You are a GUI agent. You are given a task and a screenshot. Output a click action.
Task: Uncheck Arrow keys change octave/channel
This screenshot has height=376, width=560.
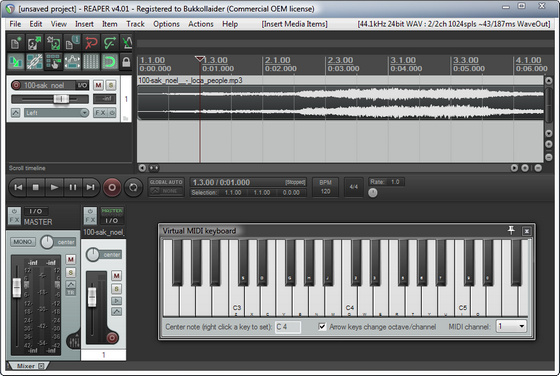pos(322,327)
